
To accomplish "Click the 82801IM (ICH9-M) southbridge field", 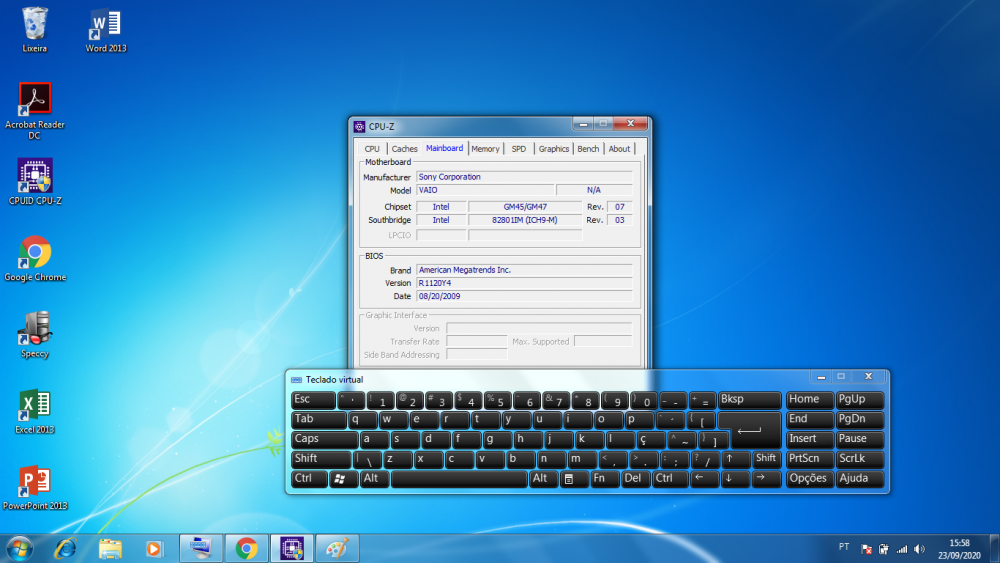I will click(525, 220).
